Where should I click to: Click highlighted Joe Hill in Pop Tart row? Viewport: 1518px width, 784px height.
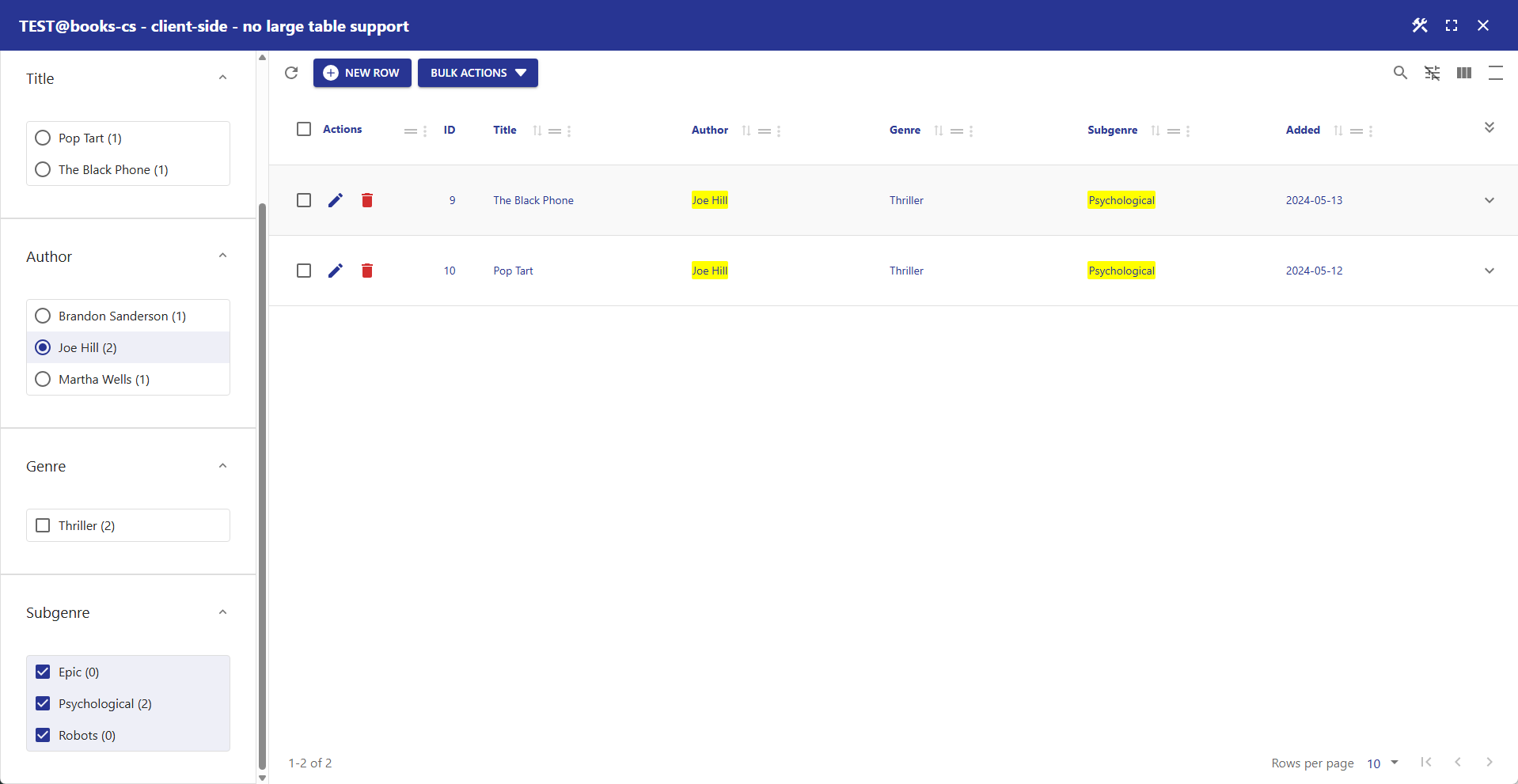pos(710,271)
